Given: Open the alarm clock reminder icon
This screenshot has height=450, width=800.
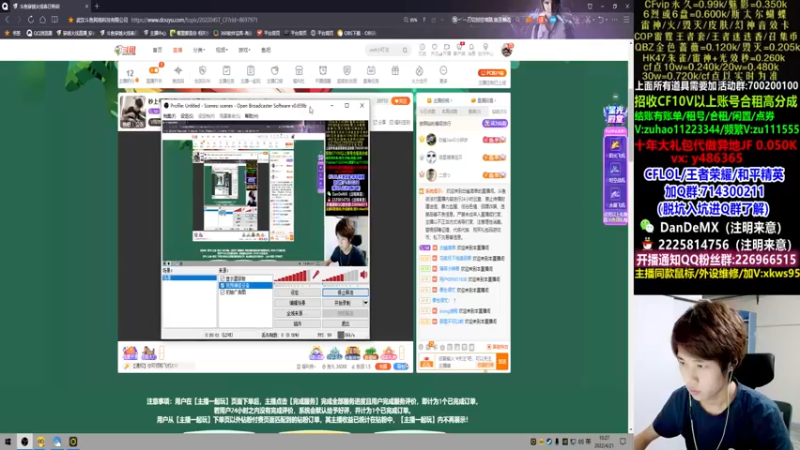Looking at the screenshot, I should (323, 70).
